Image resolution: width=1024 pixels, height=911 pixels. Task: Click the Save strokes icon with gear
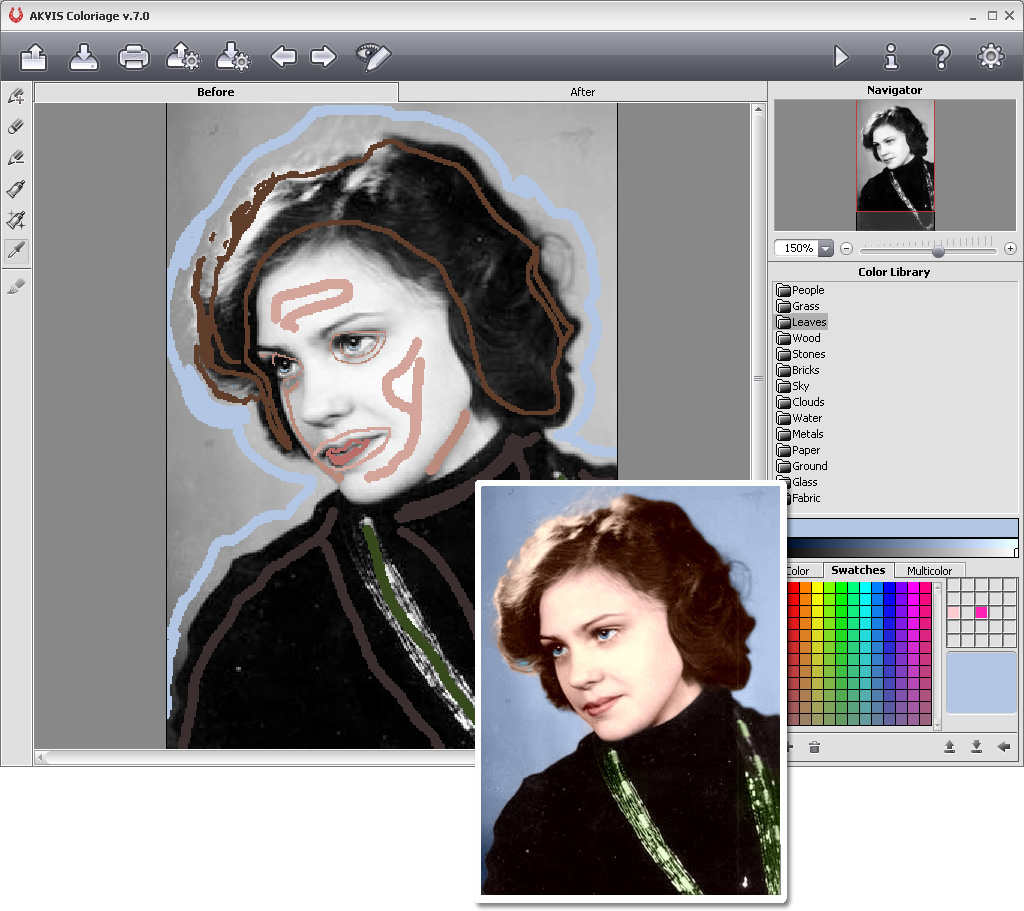tap(233, 57)
